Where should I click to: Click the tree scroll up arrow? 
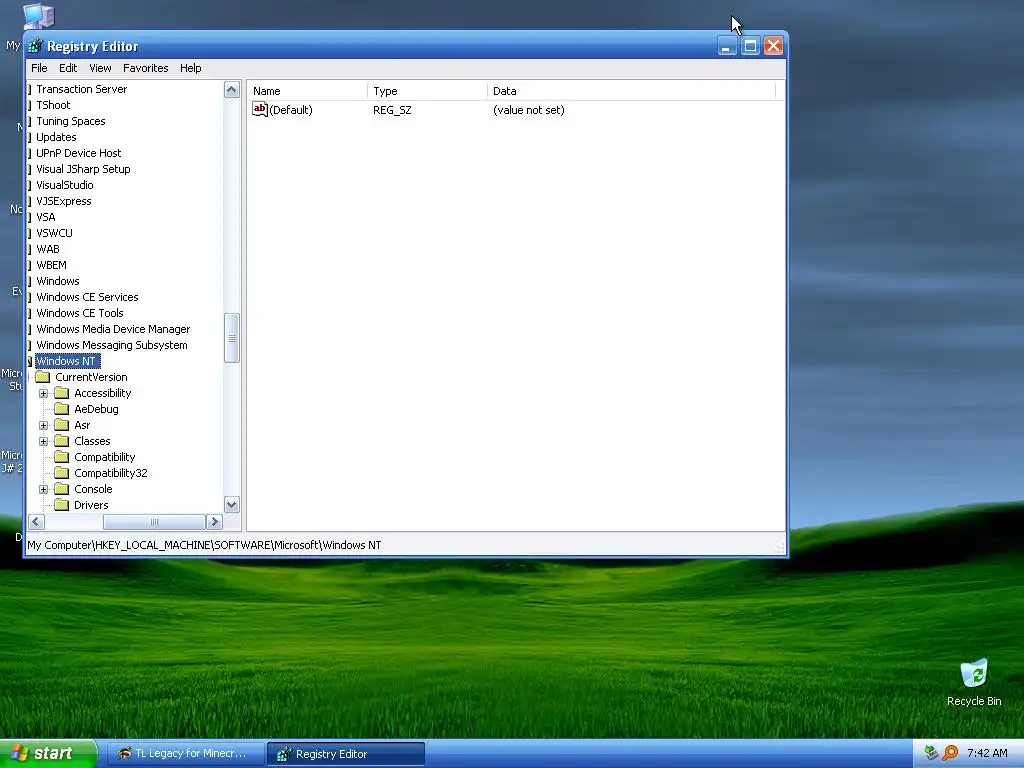point(232,89)
